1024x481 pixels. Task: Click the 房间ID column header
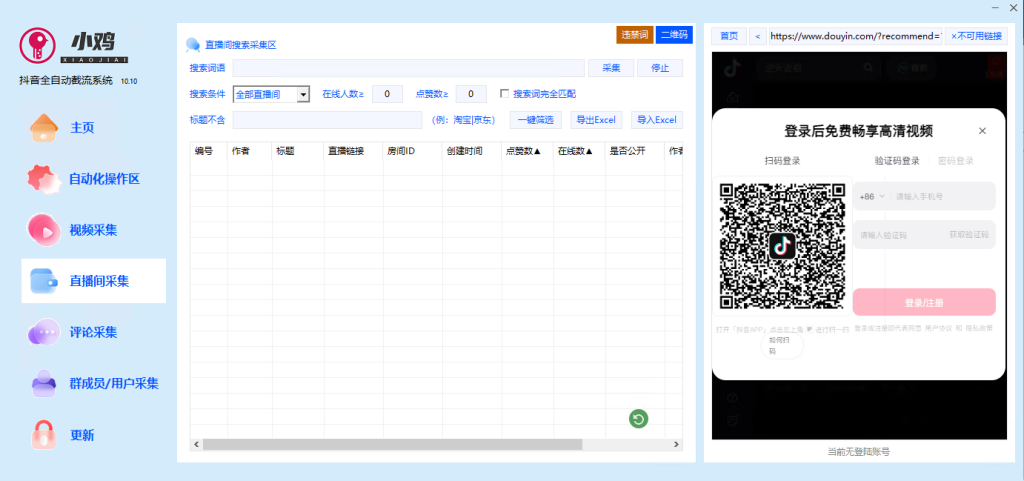click(x=412, y=151)
